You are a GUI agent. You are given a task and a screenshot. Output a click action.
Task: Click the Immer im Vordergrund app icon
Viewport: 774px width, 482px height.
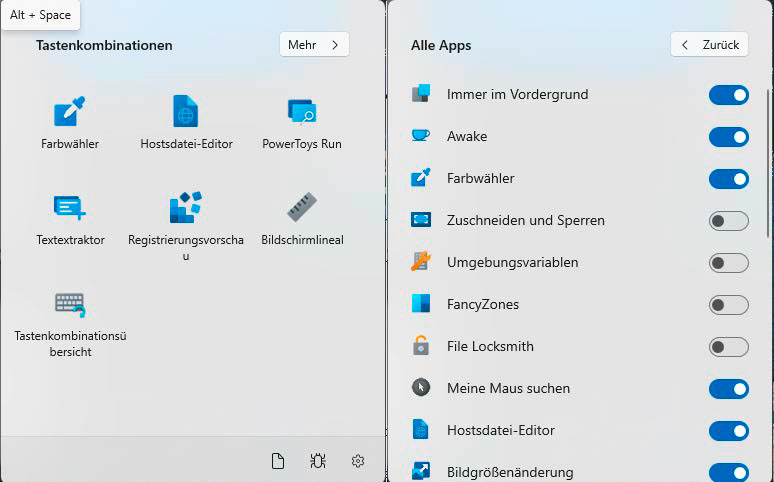pos(421,93)
